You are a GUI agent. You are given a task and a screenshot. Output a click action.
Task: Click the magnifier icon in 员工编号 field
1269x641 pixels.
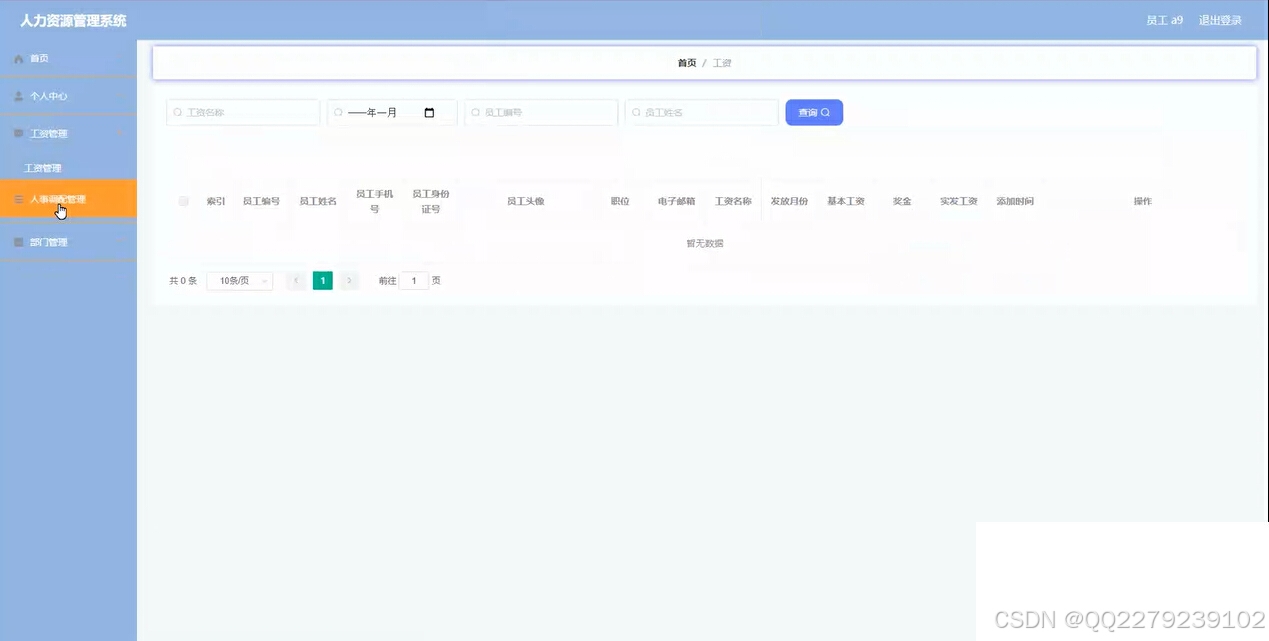[x=477, y=112]
